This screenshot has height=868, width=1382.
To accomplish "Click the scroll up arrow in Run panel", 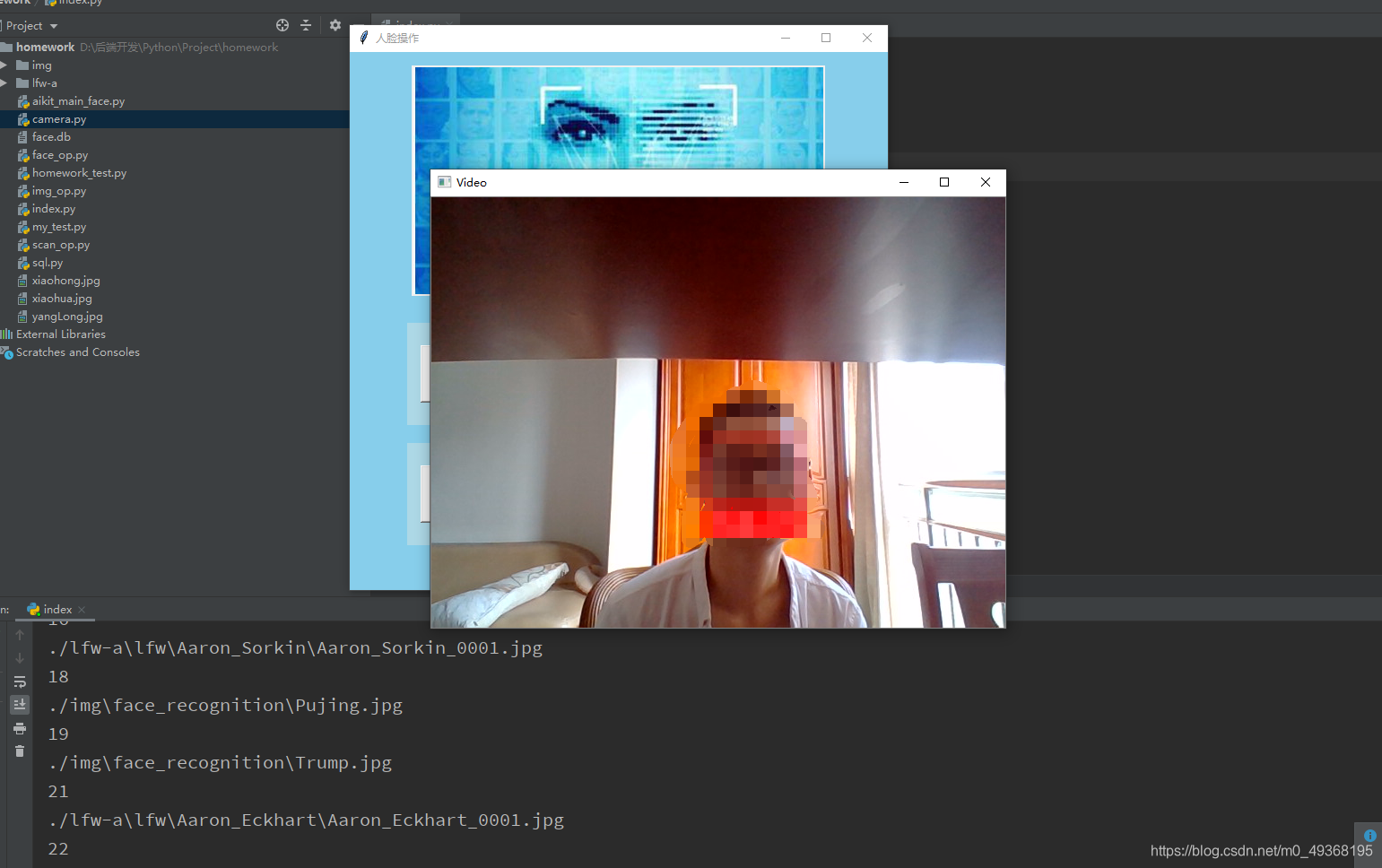I will (20, 635).
